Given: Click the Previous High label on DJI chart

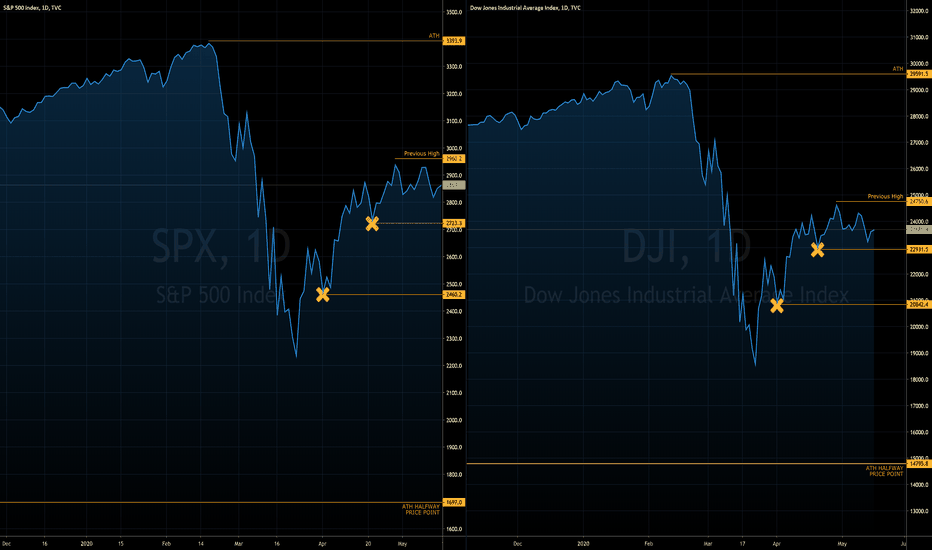Looking at the screenshot, I should tap(885, 196).
